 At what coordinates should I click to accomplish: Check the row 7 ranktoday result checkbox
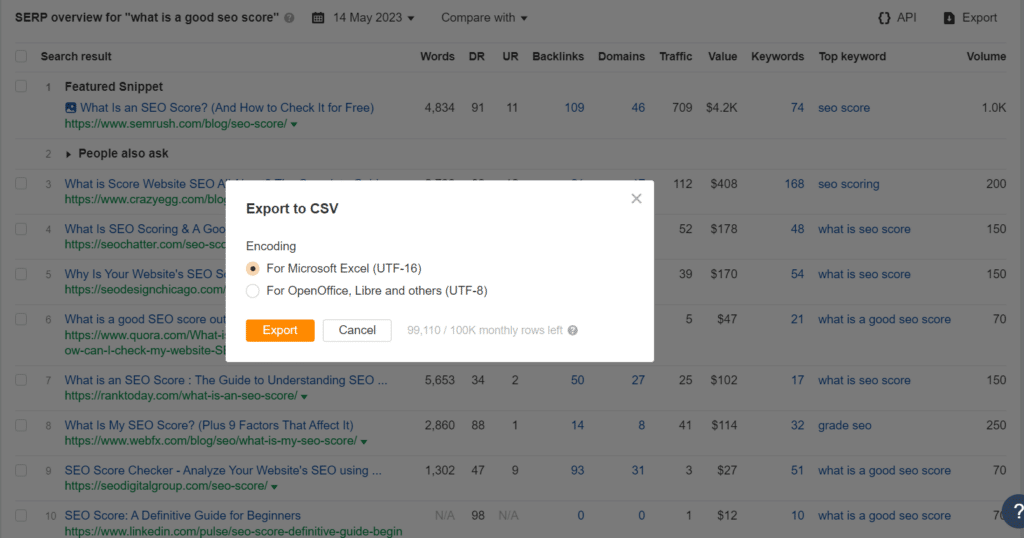[22, 380]
